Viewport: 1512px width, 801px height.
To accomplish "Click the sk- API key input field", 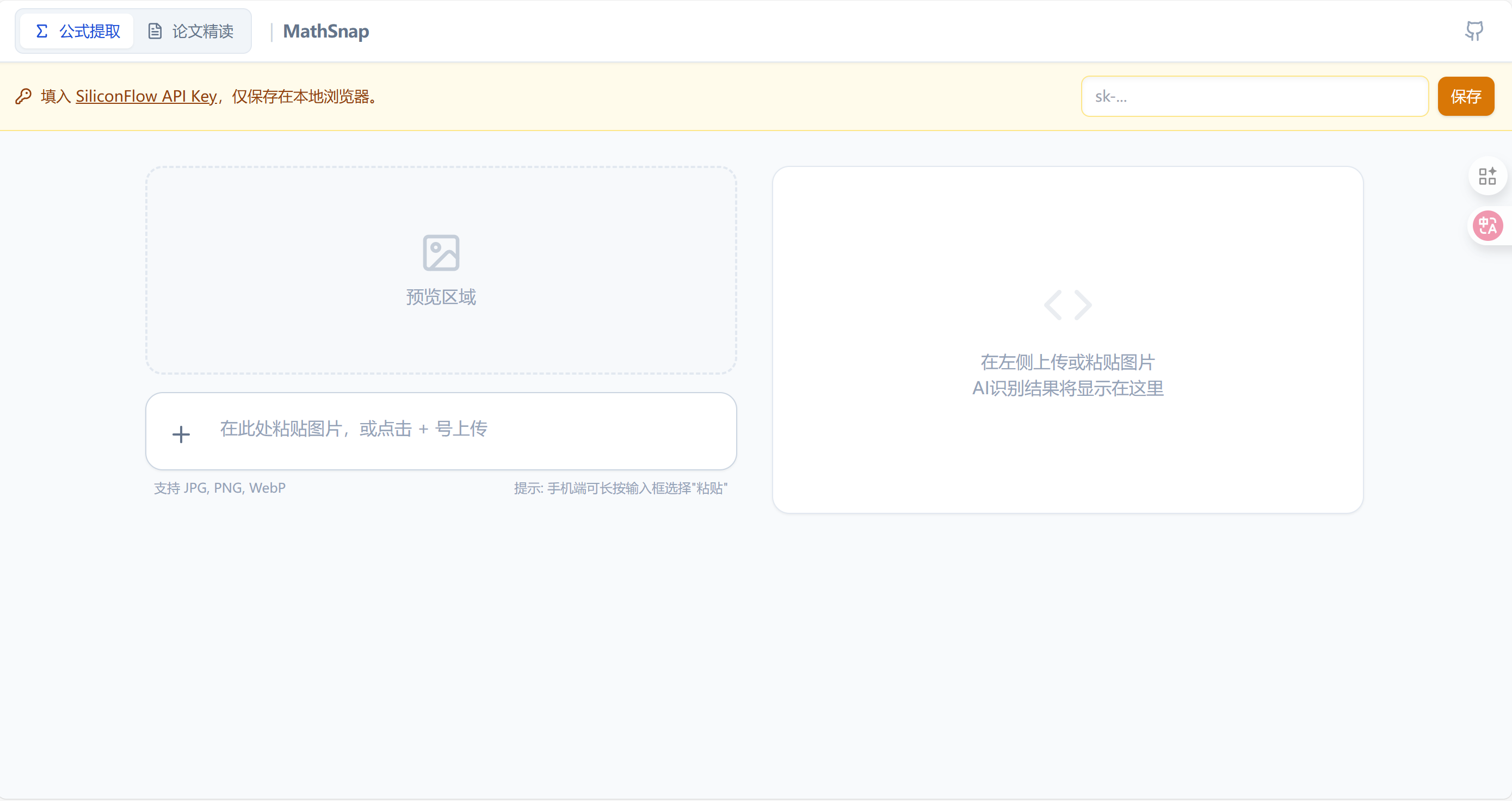I will tap(1256, 96).
